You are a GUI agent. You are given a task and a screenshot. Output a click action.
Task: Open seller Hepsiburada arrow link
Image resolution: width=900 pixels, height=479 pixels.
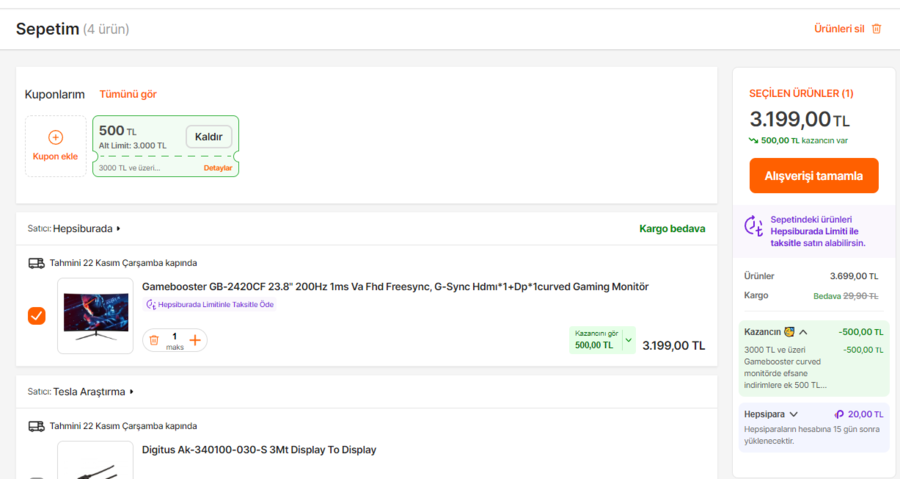pos(118,229)
